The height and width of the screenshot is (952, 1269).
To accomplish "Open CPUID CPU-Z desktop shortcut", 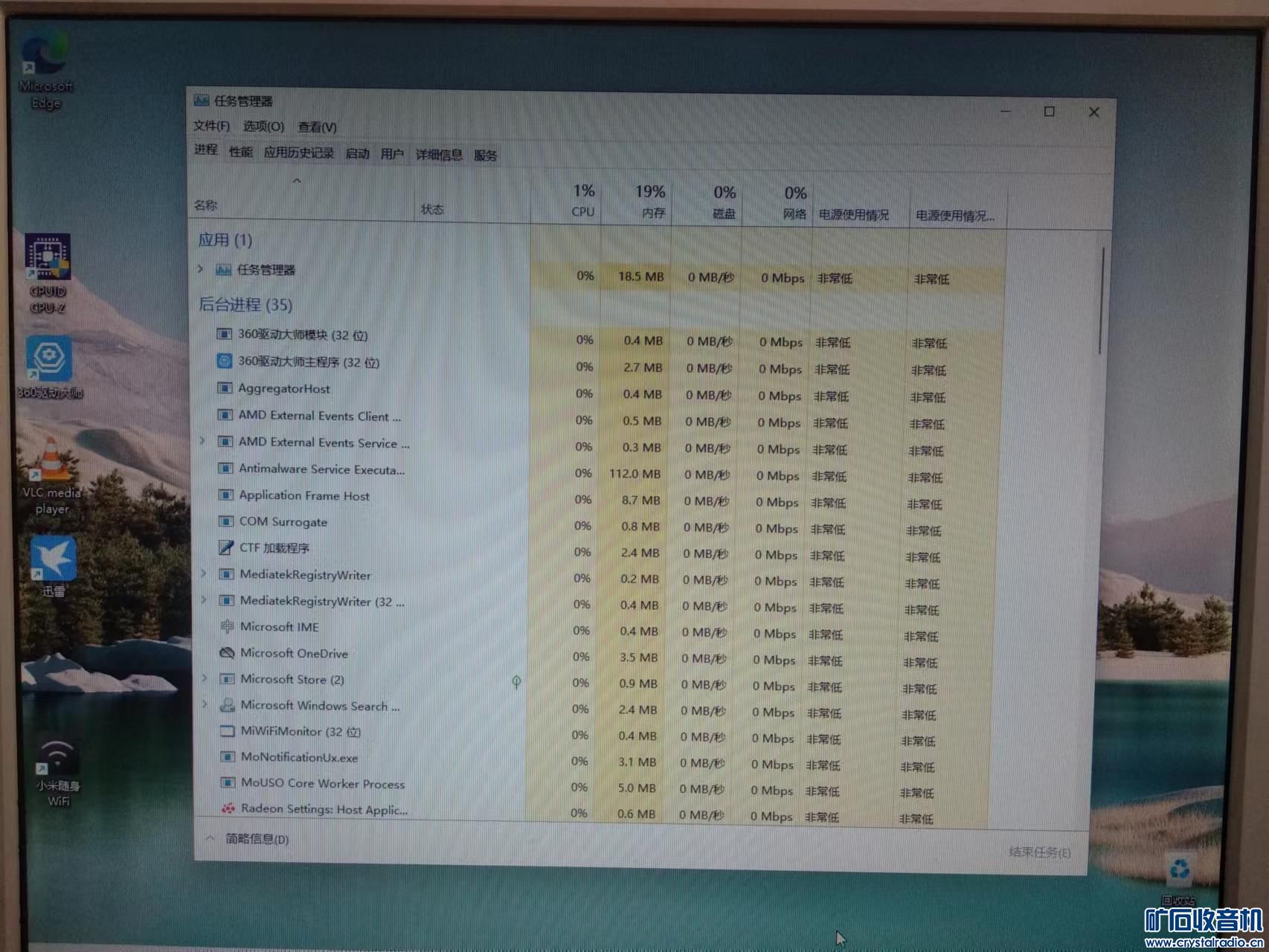I will [47, 273].
